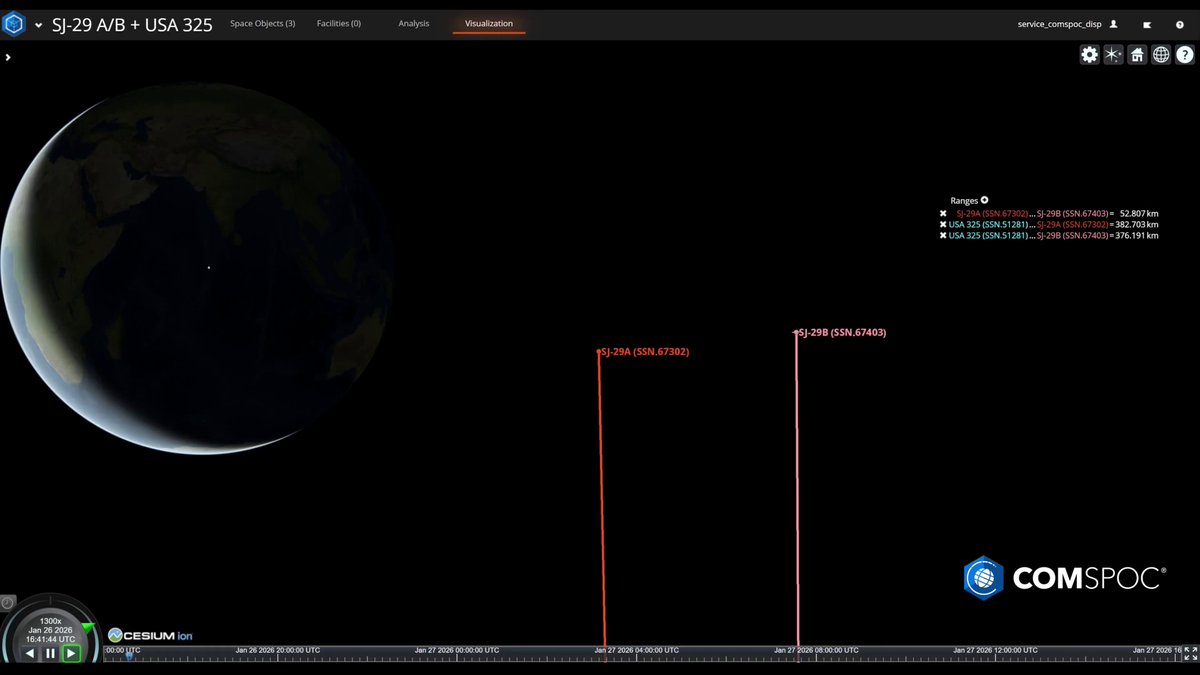Image resolution: width=1200 pixels, height=675 pixels.
Task: Reset view with the home icon
Action: tap(1137, 55)
